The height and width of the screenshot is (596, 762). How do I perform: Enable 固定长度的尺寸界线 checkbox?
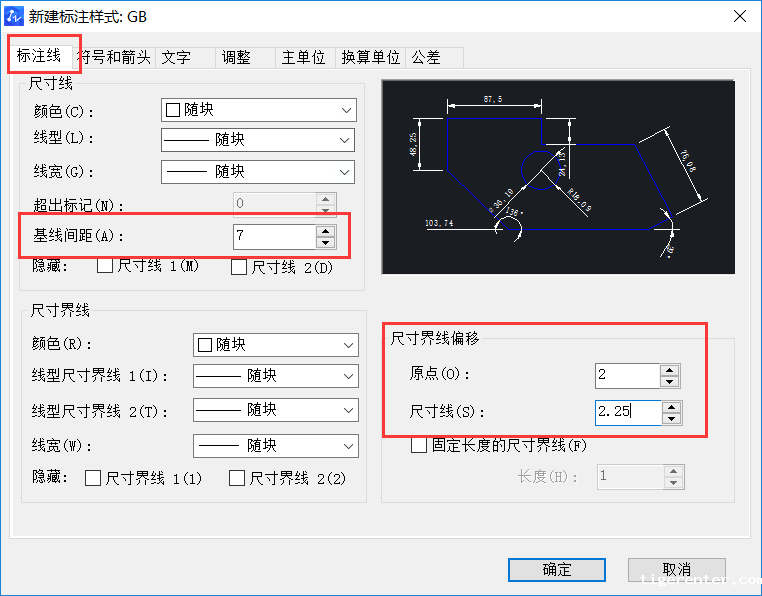click(420, 446)
